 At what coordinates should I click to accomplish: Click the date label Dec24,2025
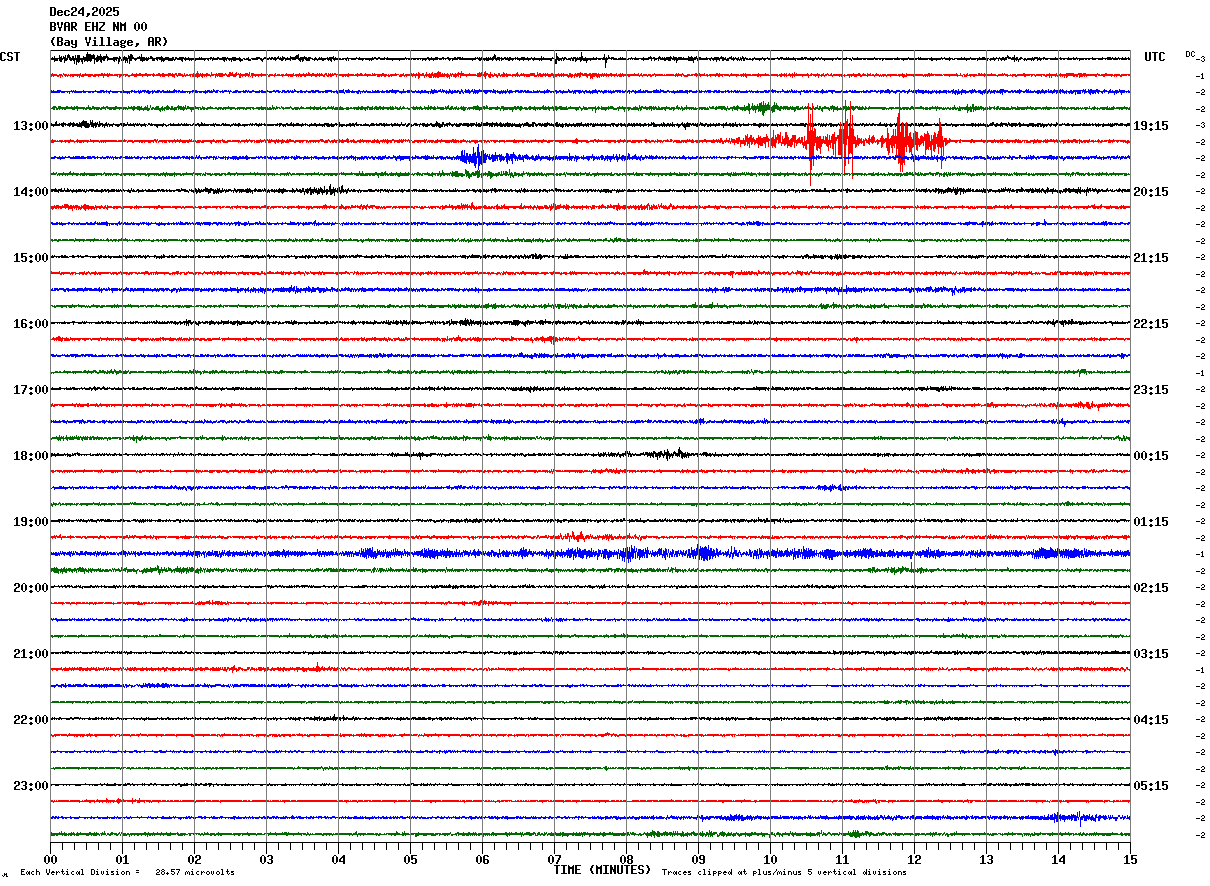click(84, 12)
